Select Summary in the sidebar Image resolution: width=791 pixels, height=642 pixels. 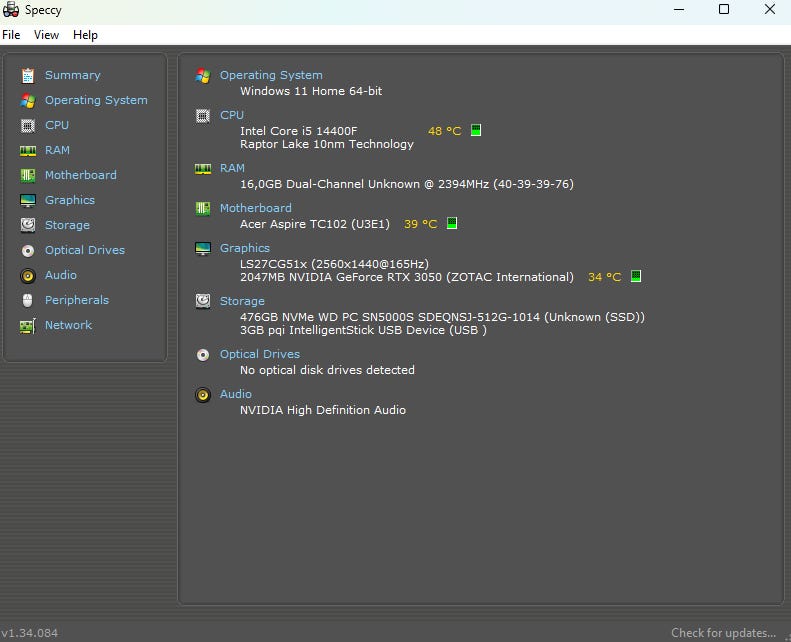click(x=73, y=75)
